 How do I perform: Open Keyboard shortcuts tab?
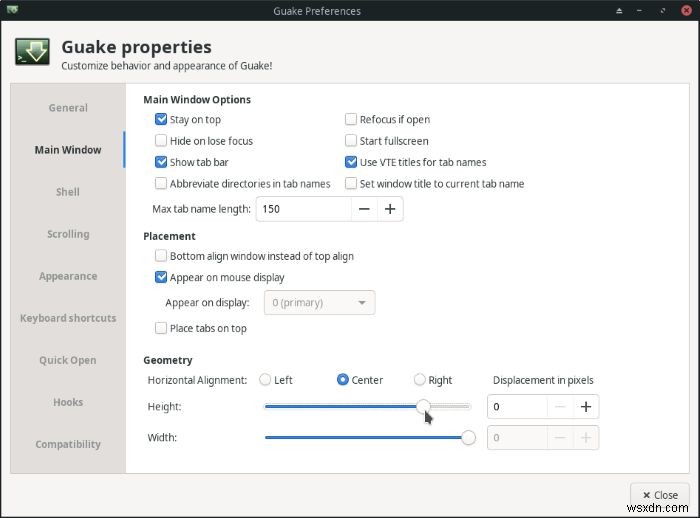[x=68, y=318]
